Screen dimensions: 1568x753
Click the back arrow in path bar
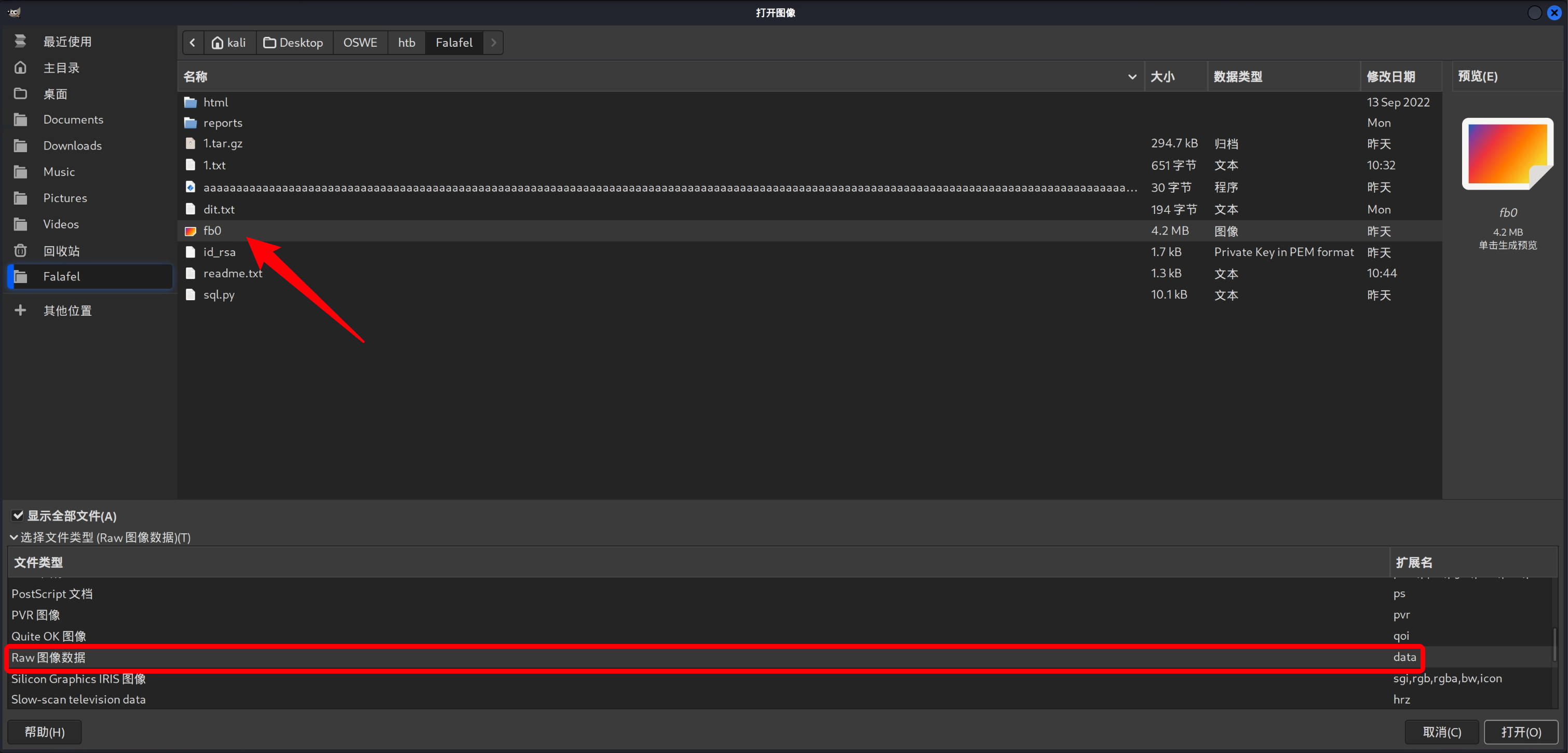pyautogui.click(x=193, y=43)
